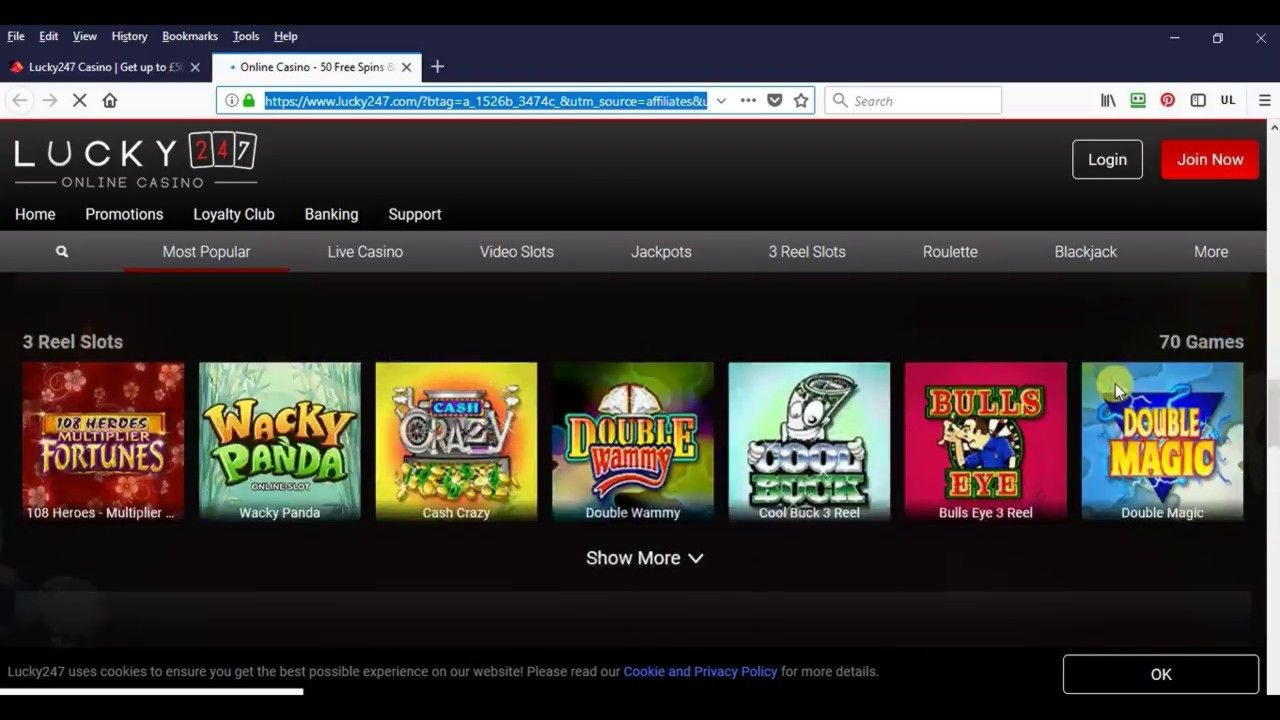
Task: Select the Jackpots category tab
Action: coord(661,252)
